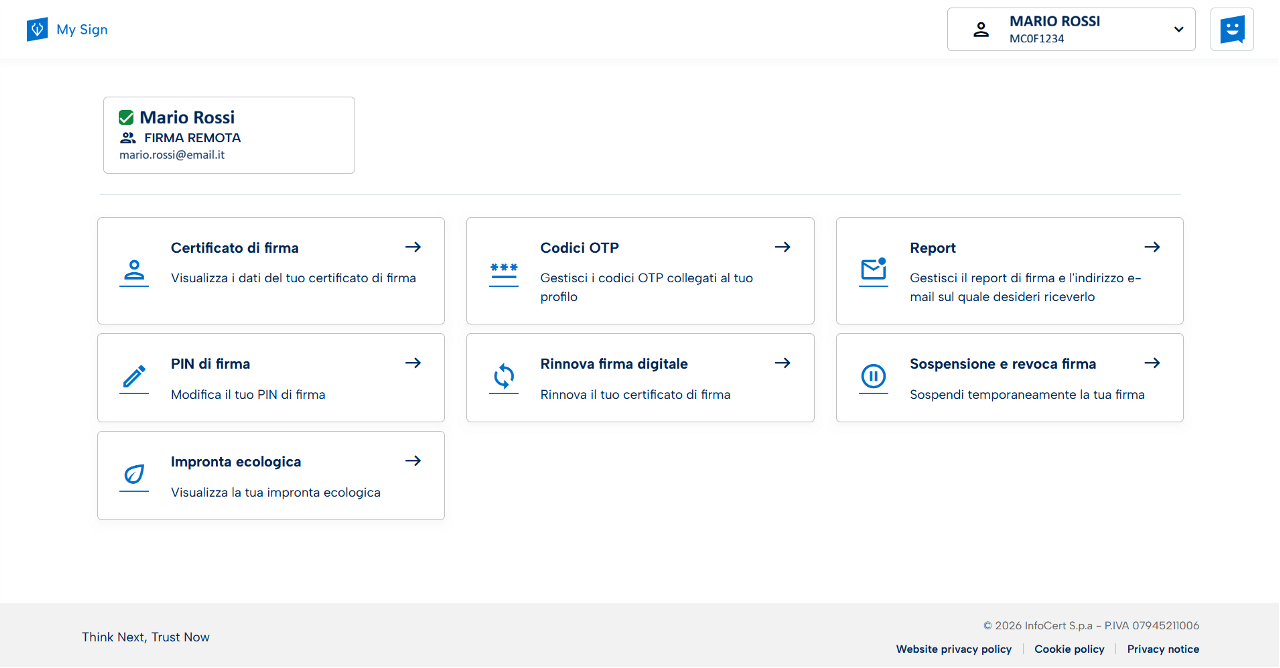Click the arrow on Codici OTP card
1280x668 pixels.
(x=782, y=247)
